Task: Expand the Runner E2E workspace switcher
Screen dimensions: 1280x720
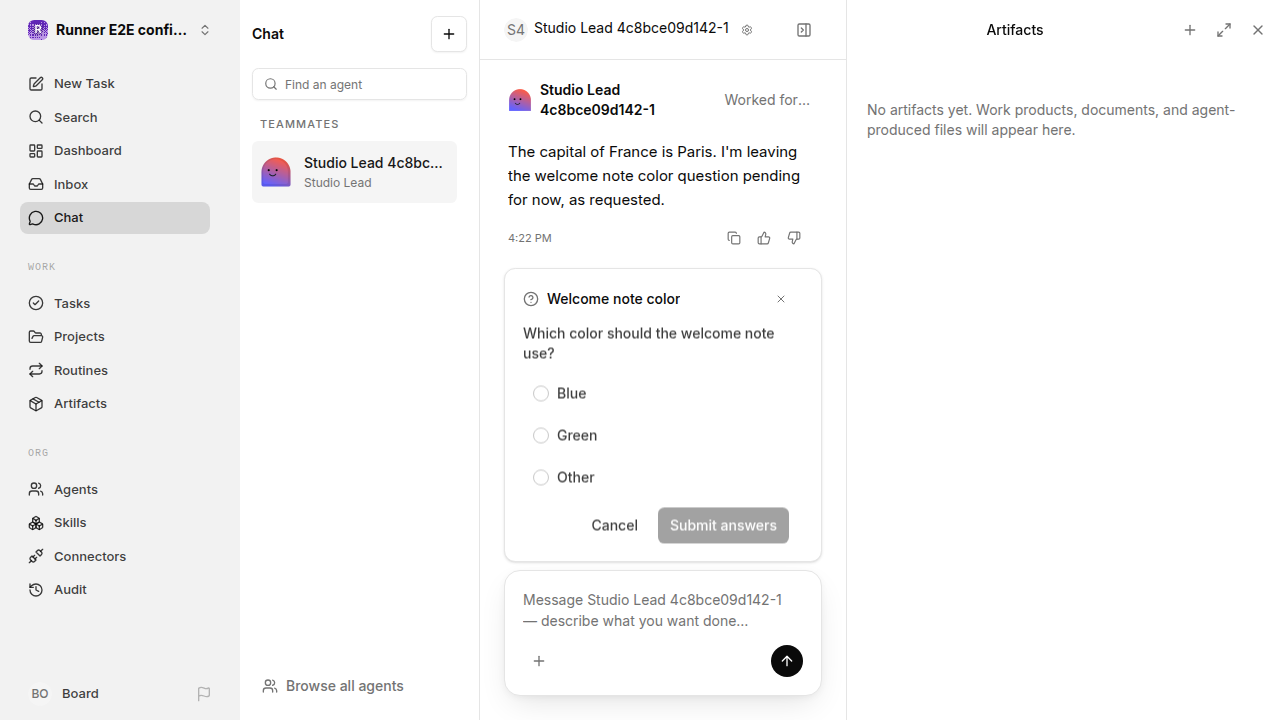Action: point(120,30)
